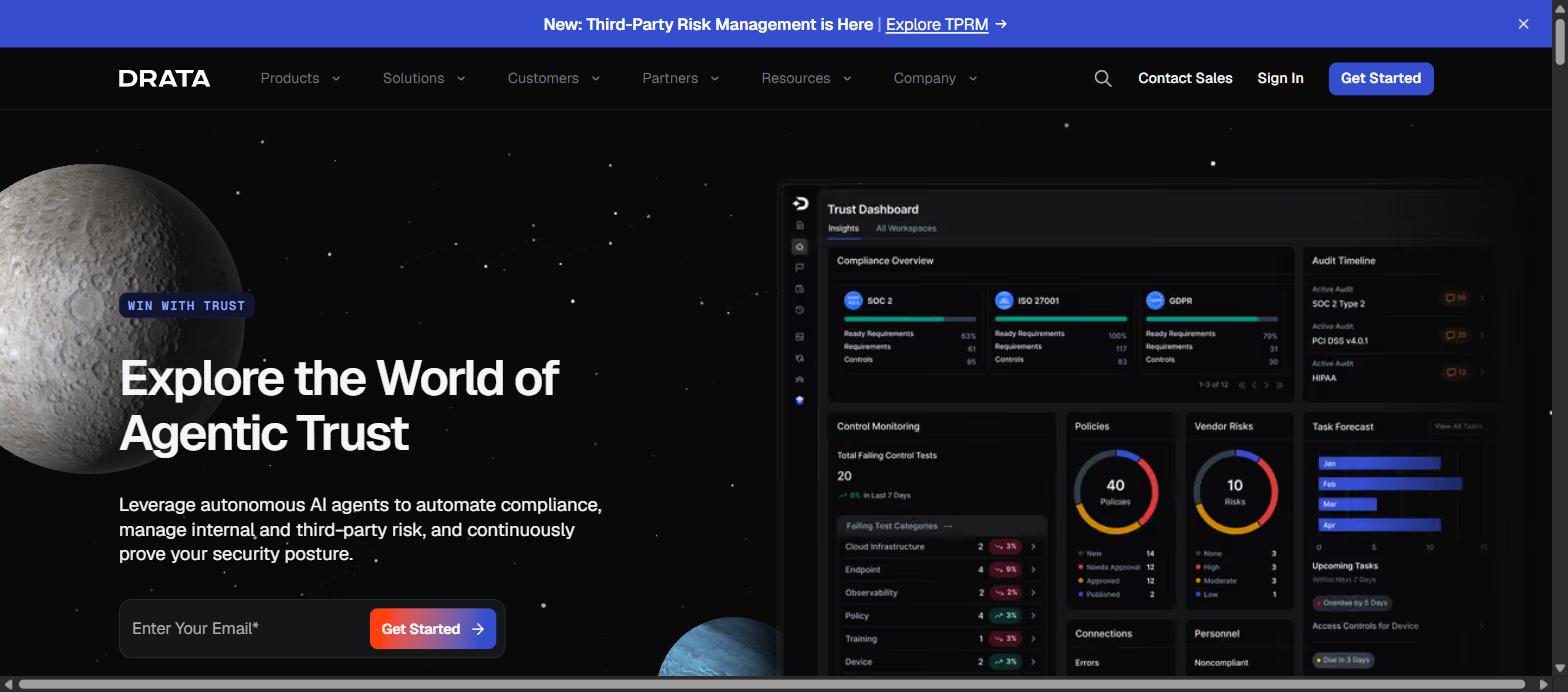Click the ISO 27001 framework badge icon
The height and width of the screenshot is (692, 1568).
1004,300
